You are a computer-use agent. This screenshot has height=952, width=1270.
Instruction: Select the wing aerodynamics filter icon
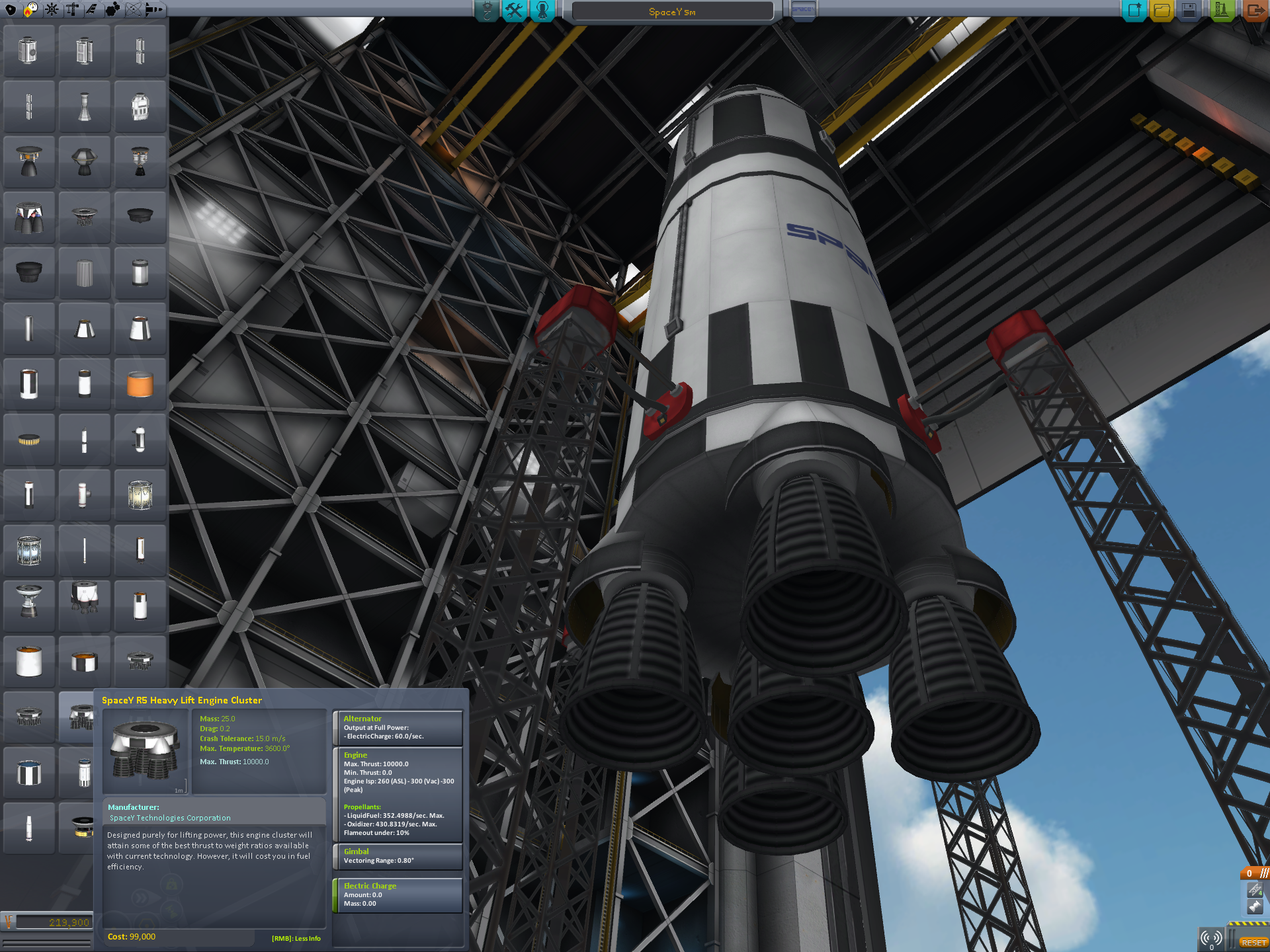92,9
